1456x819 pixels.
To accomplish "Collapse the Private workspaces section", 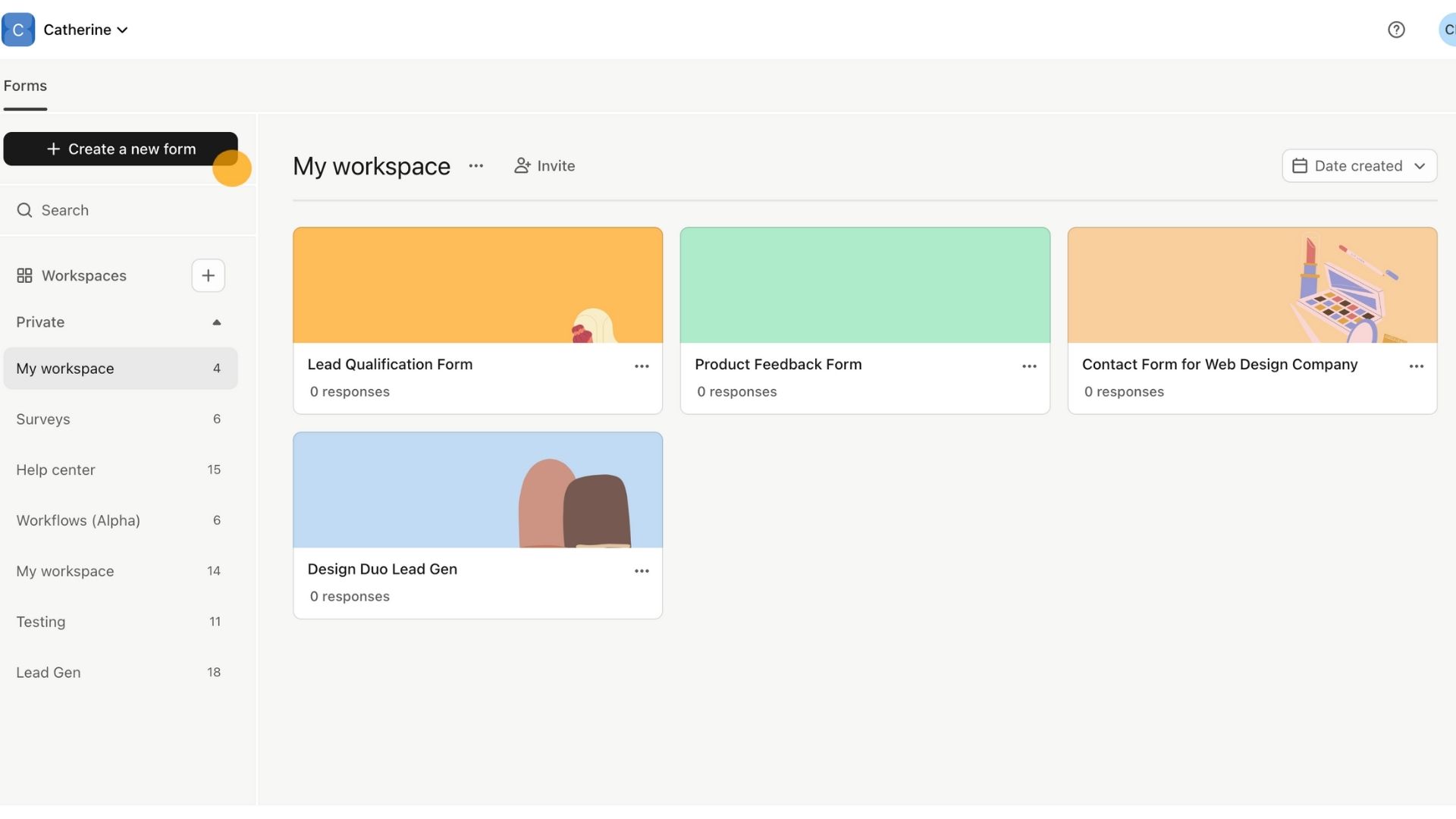I will click(216, 322).
